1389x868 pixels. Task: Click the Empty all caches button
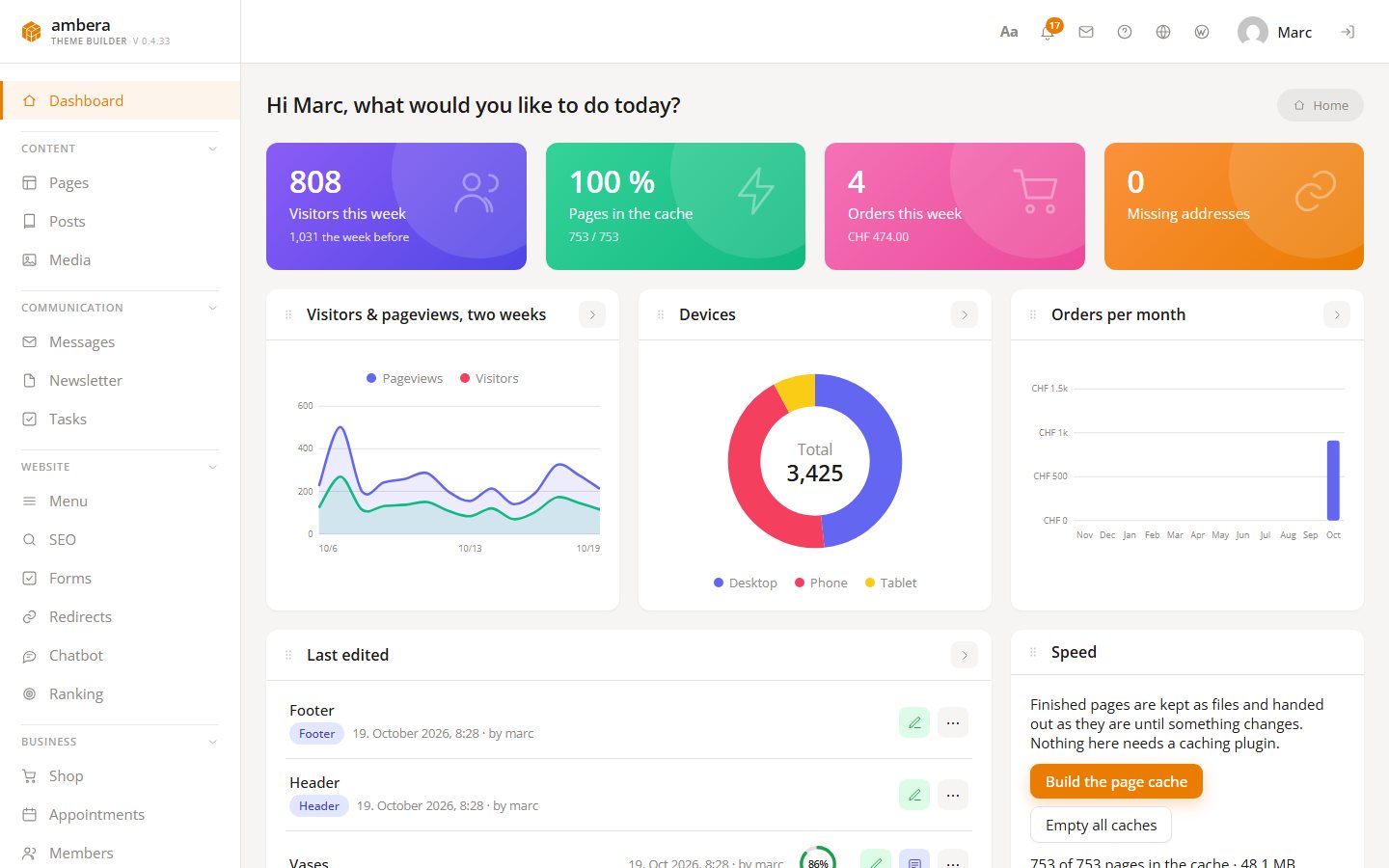coord(1101,825)
